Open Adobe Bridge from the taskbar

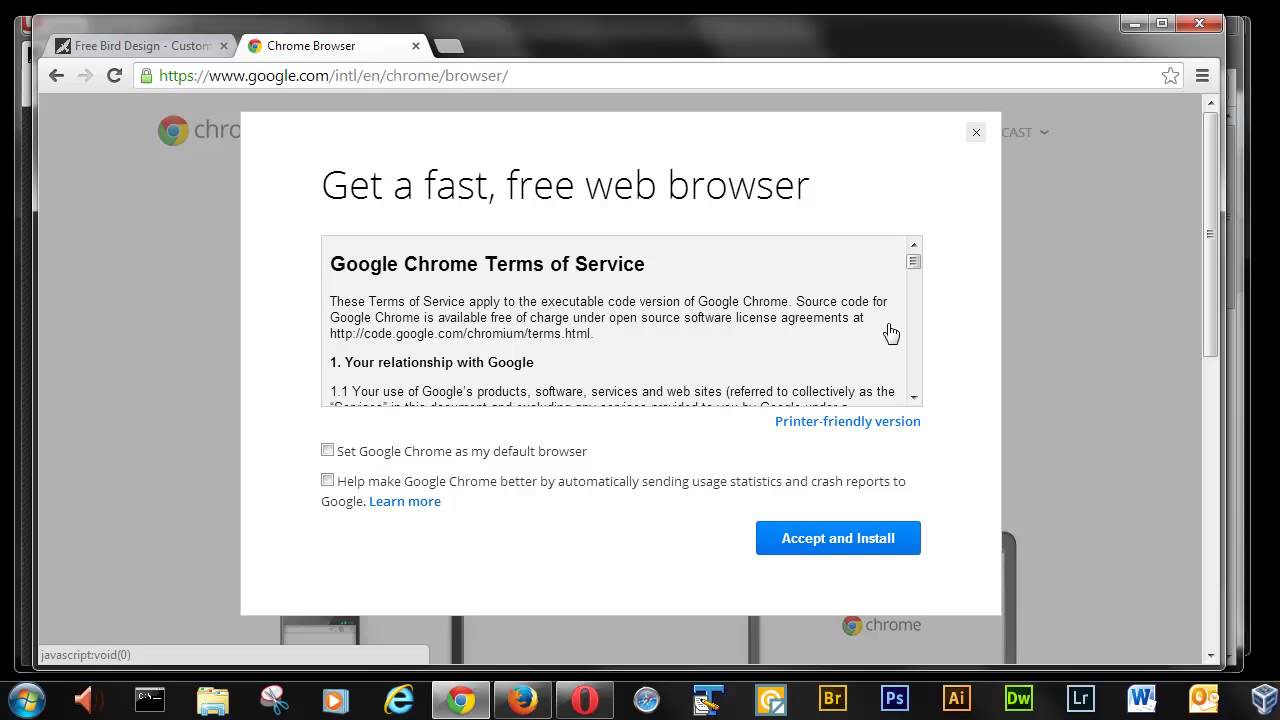pyautogui.click(x=832, y=699)
